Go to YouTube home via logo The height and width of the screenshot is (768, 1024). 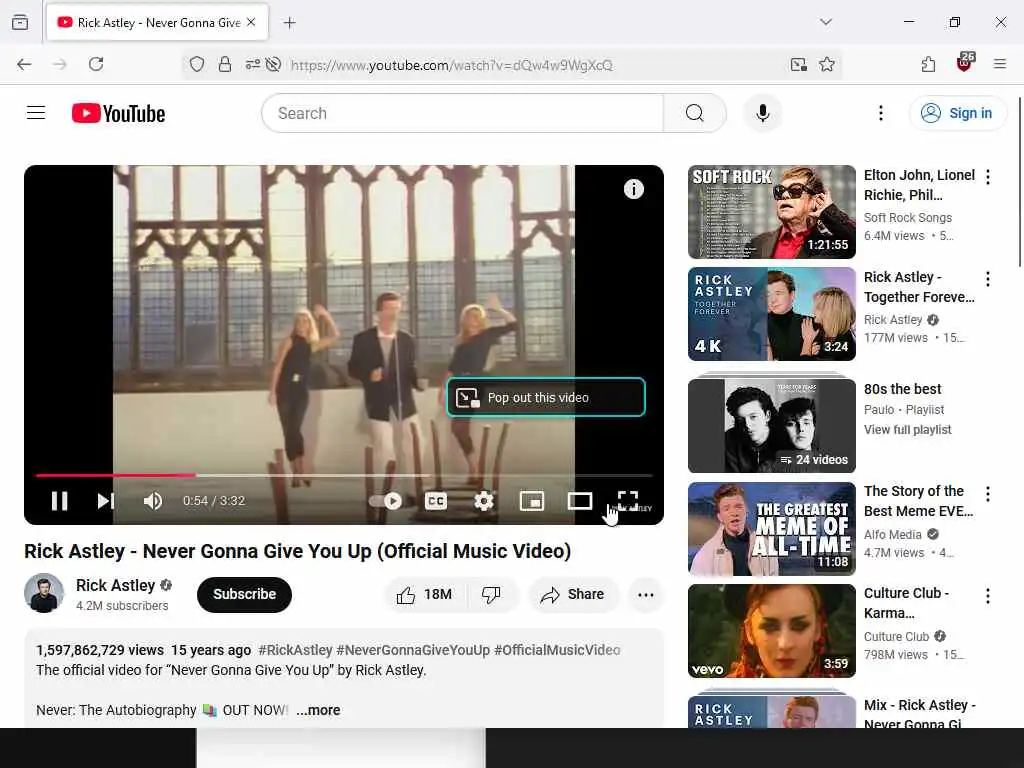[x=118, y=113]
